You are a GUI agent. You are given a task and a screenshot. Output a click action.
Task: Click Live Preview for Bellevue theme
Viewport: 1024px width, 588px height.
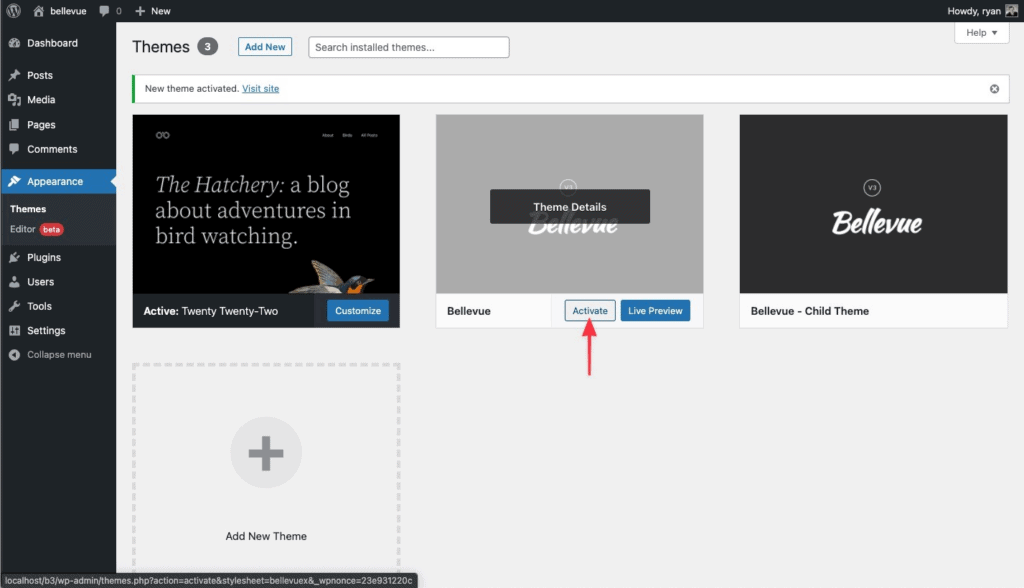point(655,311)
